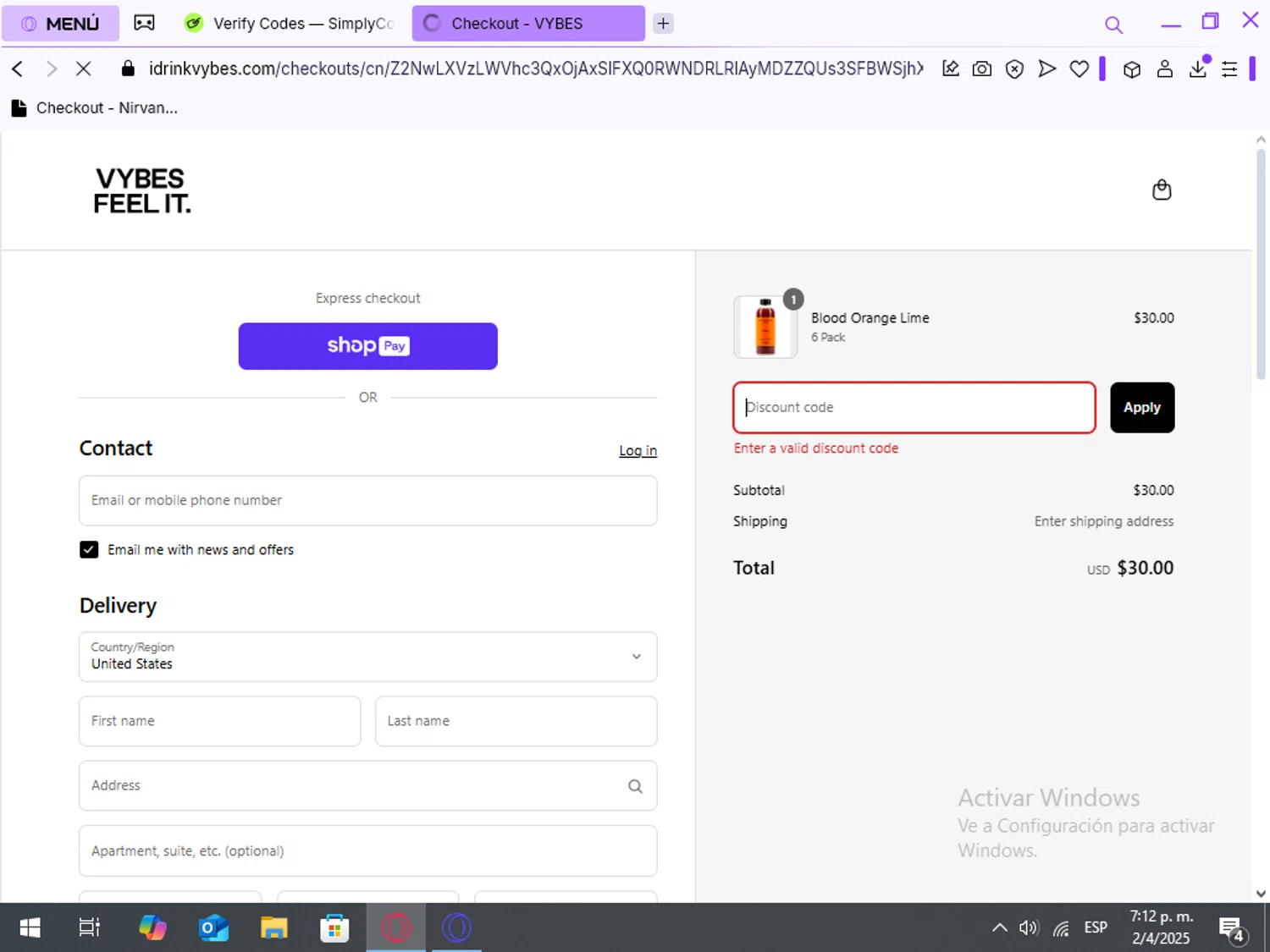Open the profile account icon

(1165, 69)
